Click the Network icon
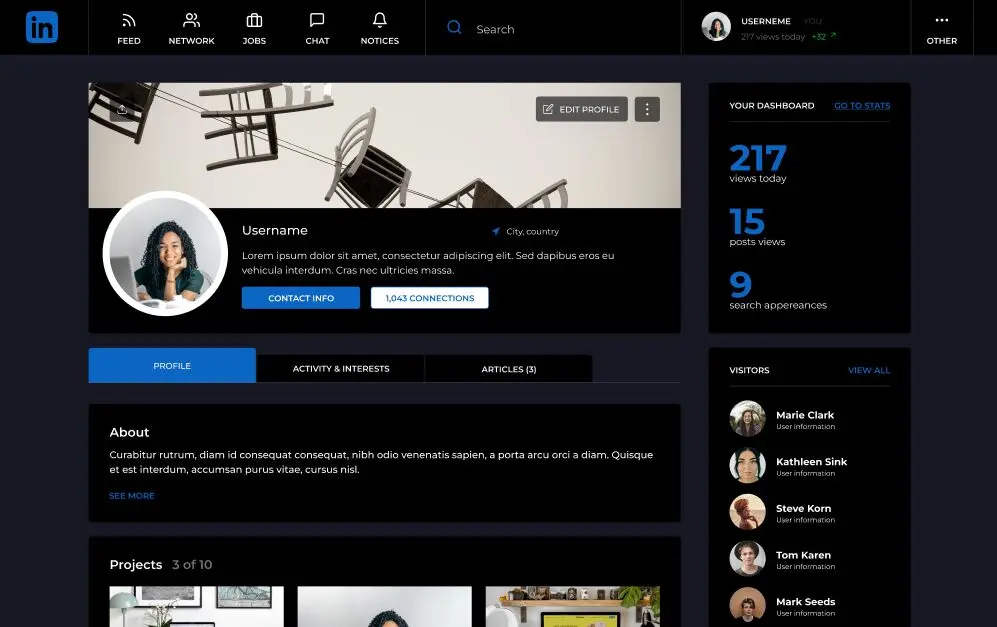 tap(191, 28)
